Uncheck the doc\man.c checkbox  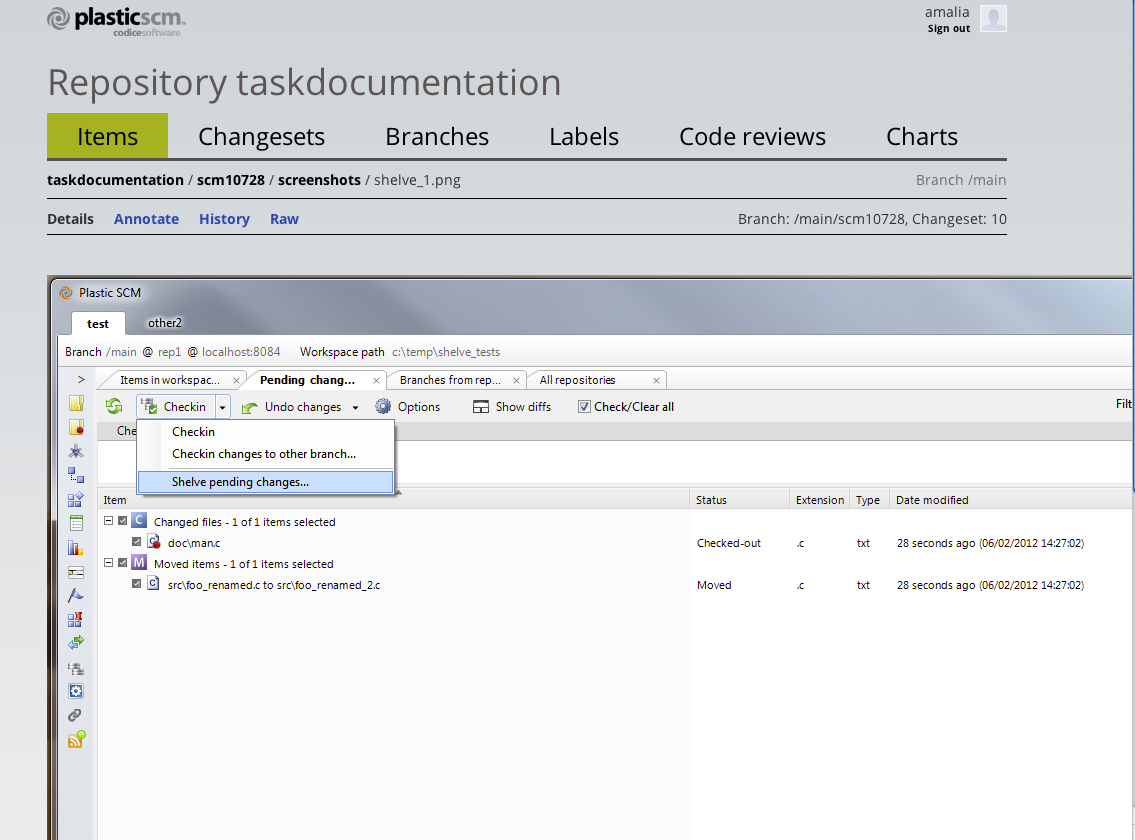(137, 542)
